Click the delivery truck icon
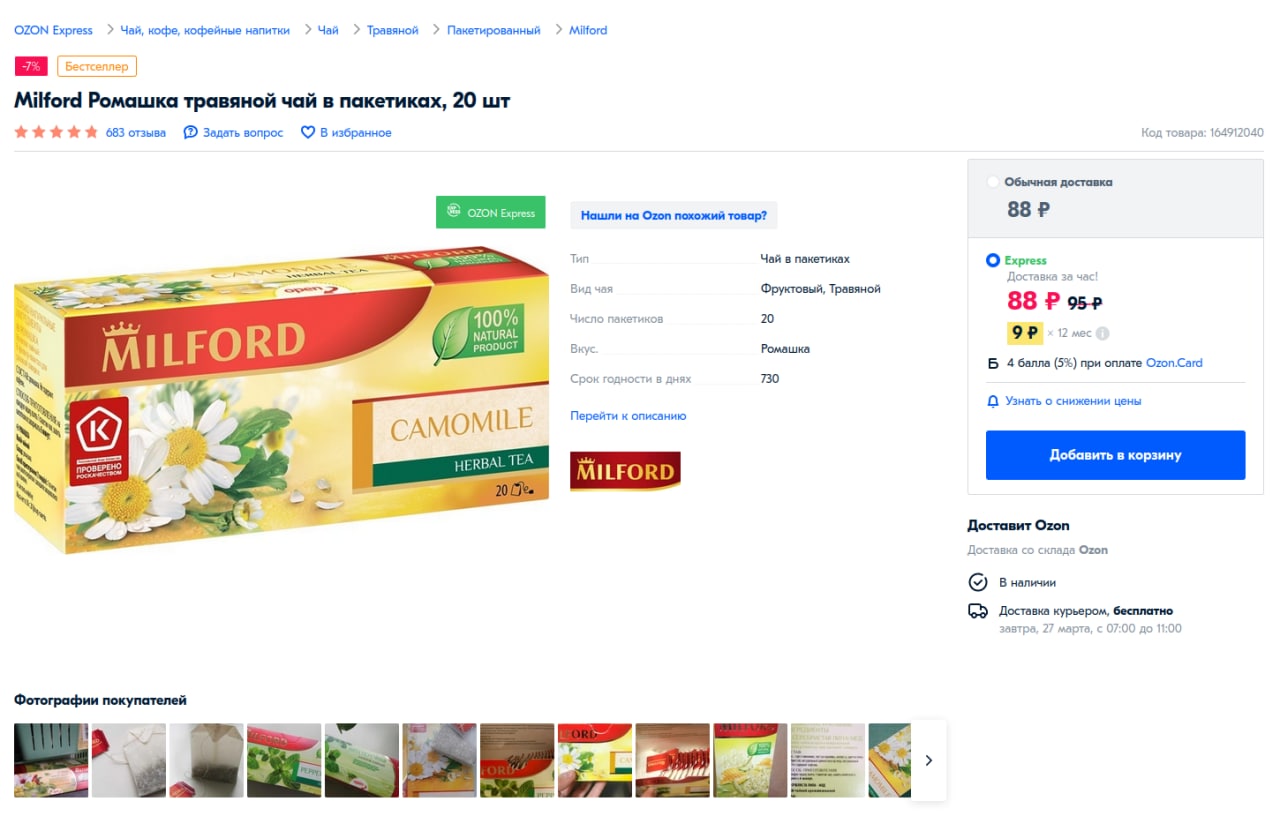1280x816 pixels. coord(978,611)
